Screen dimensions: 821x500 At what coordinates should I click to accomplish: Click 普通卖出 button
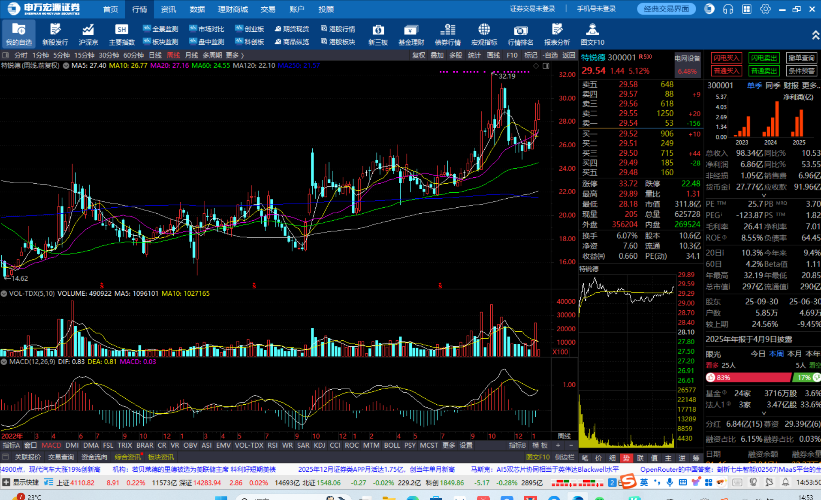(x=763, y=71)
